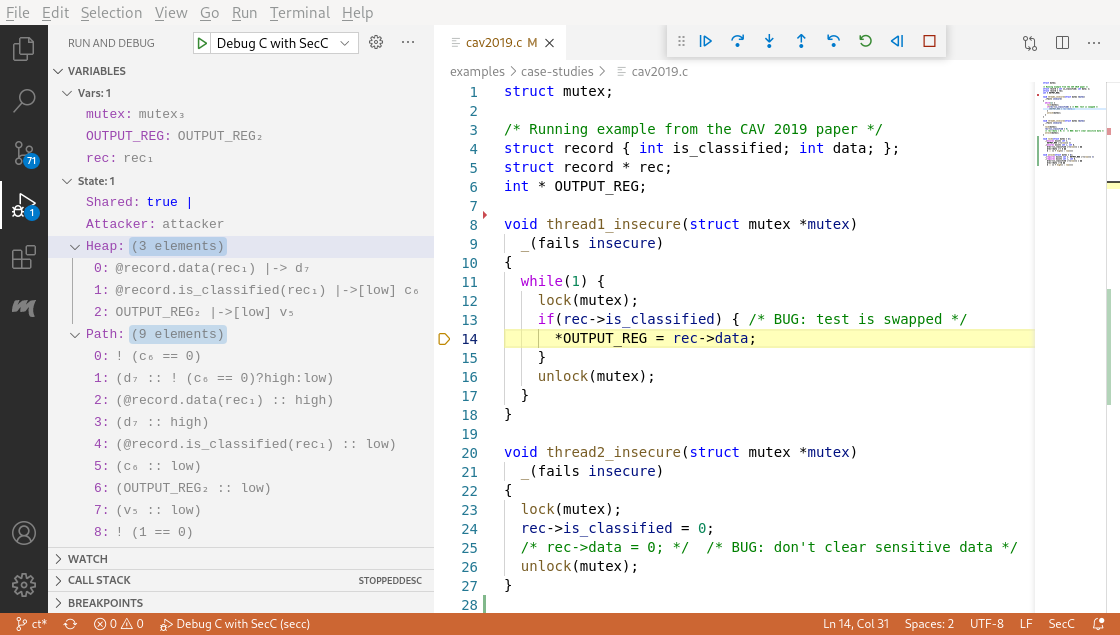The width and height of the screenshot is (1120, 635).
Task: Expand the Breakpoints section
Action: coord(104,603)
